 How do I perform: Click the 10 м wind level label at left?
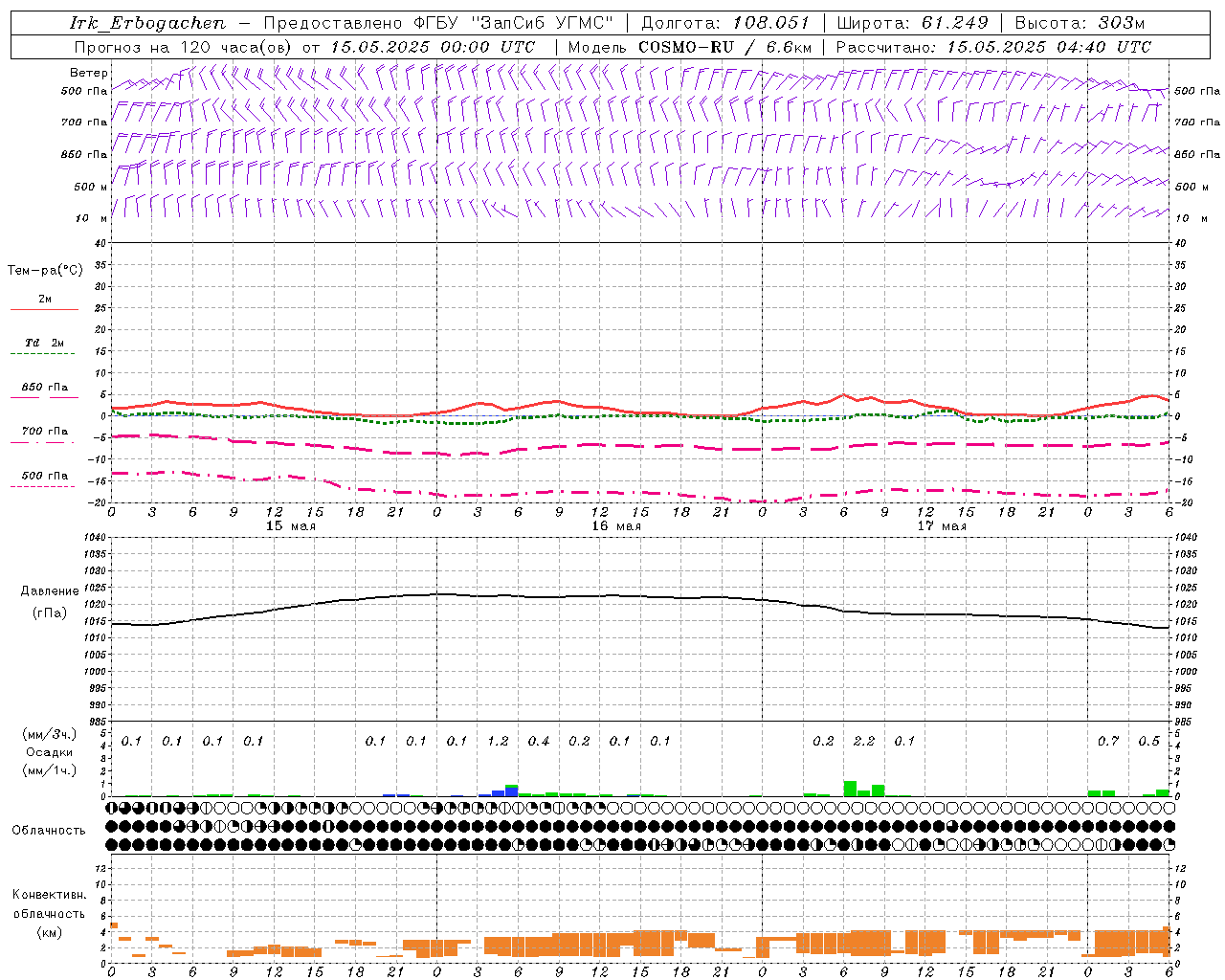pyautogui.click(x=91, y=218)
